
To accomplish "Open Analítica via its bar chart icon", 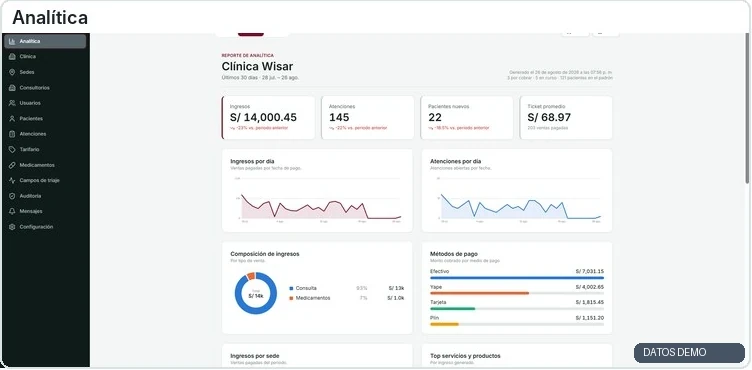I will coord(12,41).
